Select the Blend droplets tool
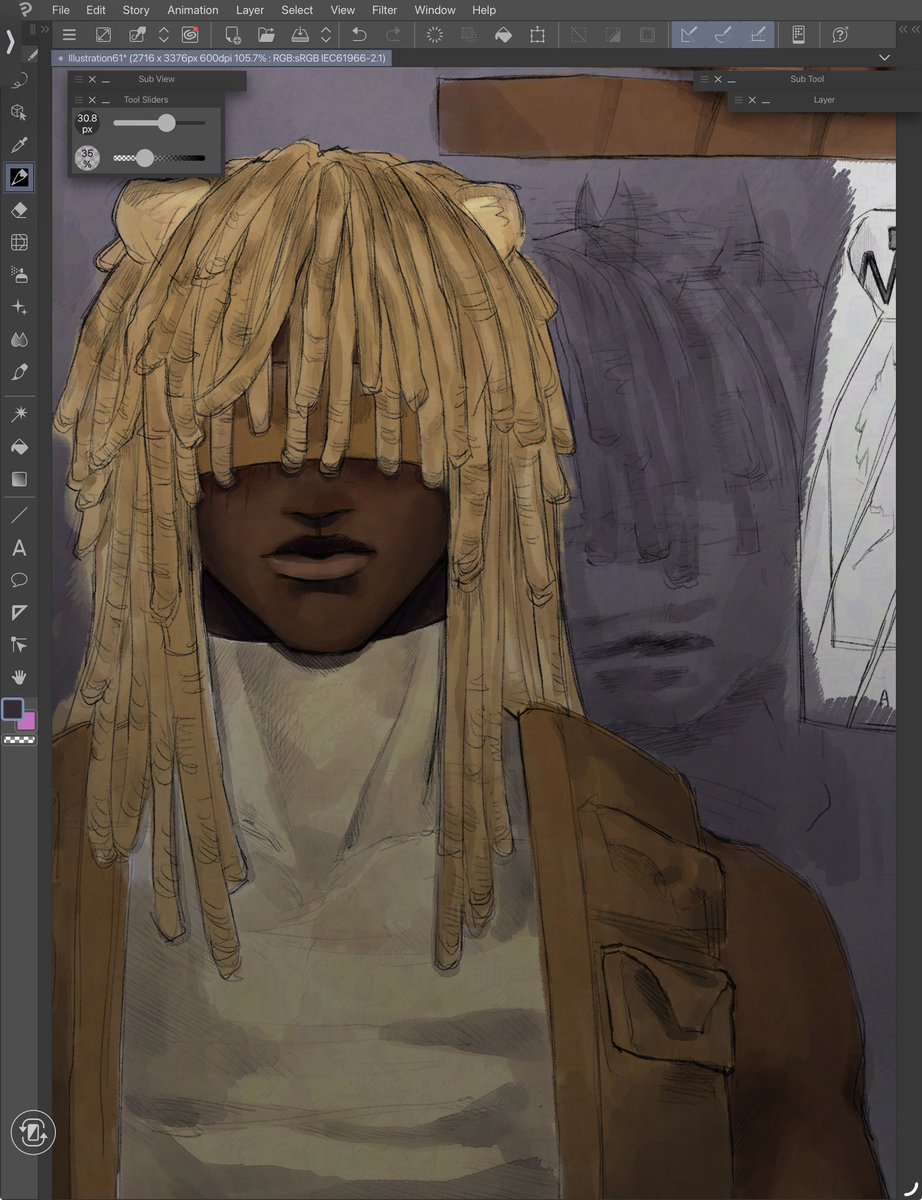The height and width of the screenshot is (1200, 922). click(19, 339)
